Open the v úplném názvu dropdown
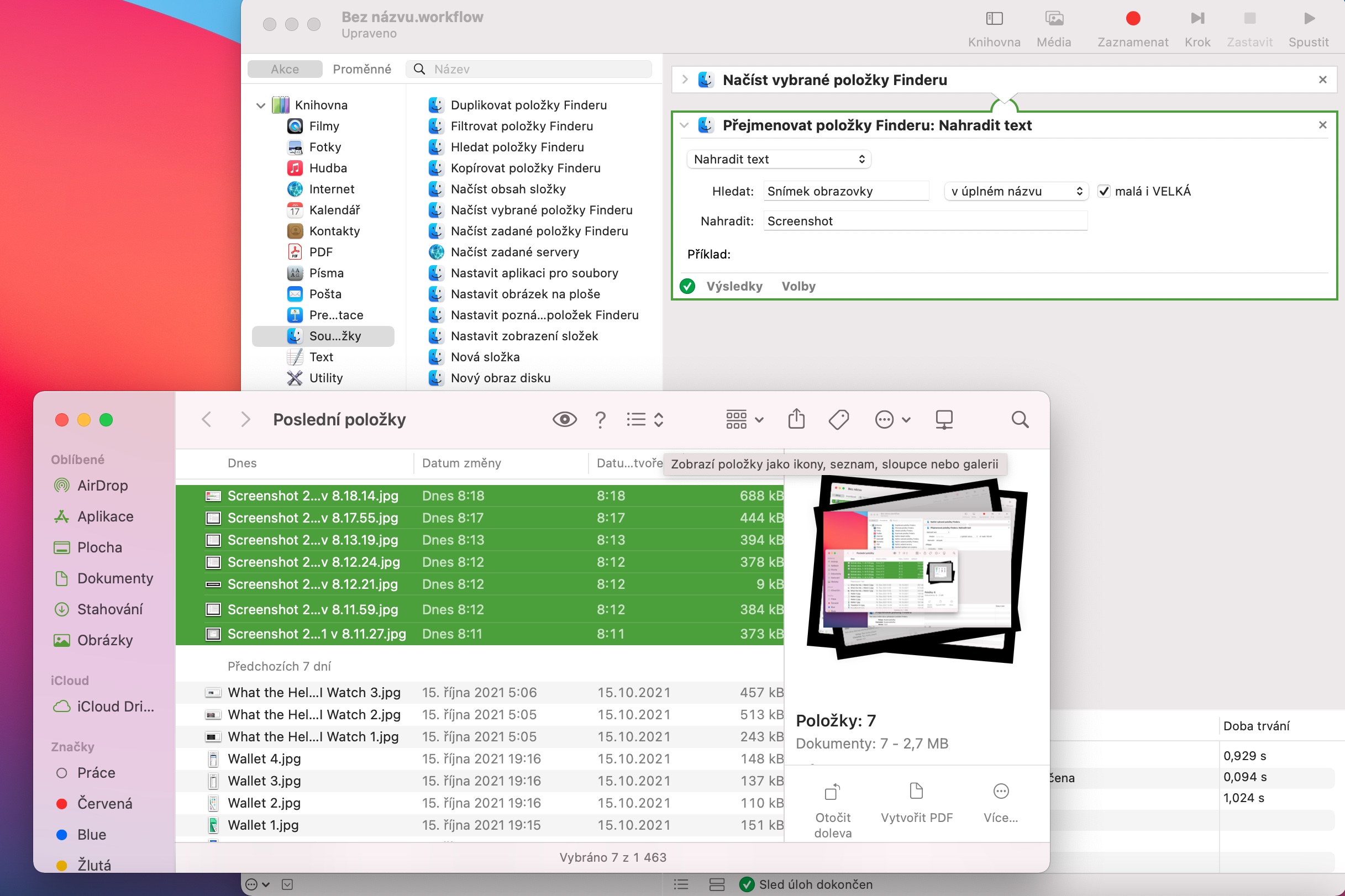The width and height of the screenshot is (1345, 896). pos(1016,192)
